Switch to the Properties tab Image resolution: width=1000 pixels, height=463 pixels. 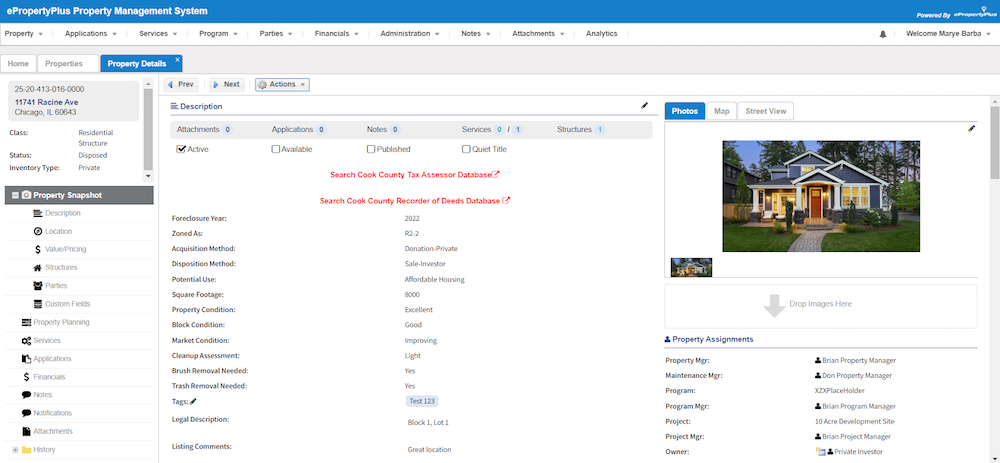click(x=68, y=64)
